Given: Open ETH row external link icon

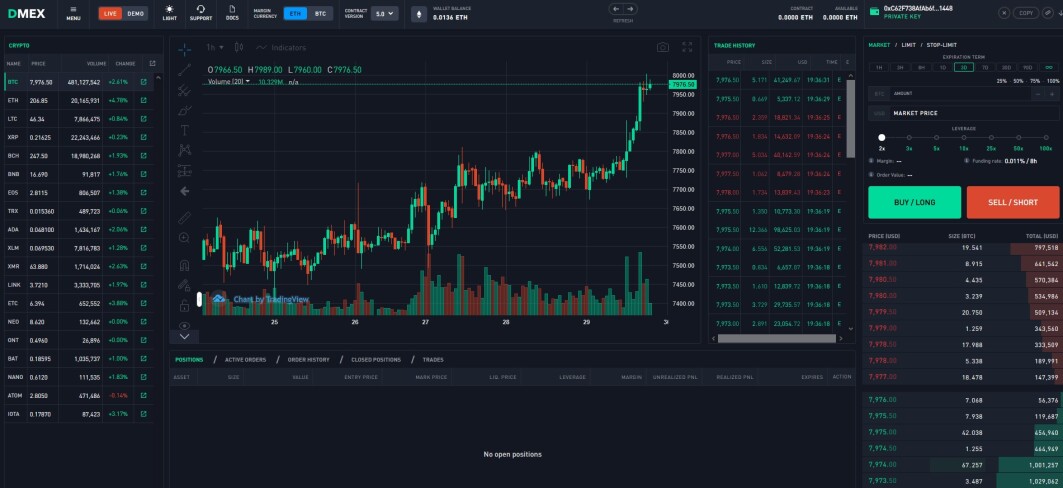Looking at the screenshot, I should [144, 100].
